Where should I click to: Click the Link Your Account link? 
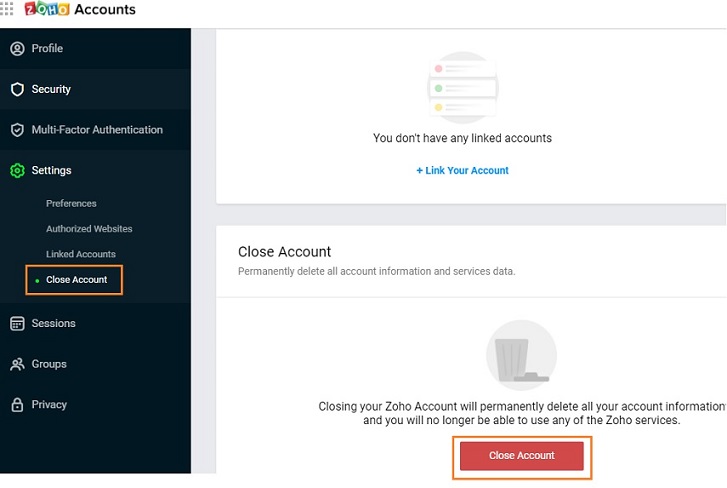[462, 171]
